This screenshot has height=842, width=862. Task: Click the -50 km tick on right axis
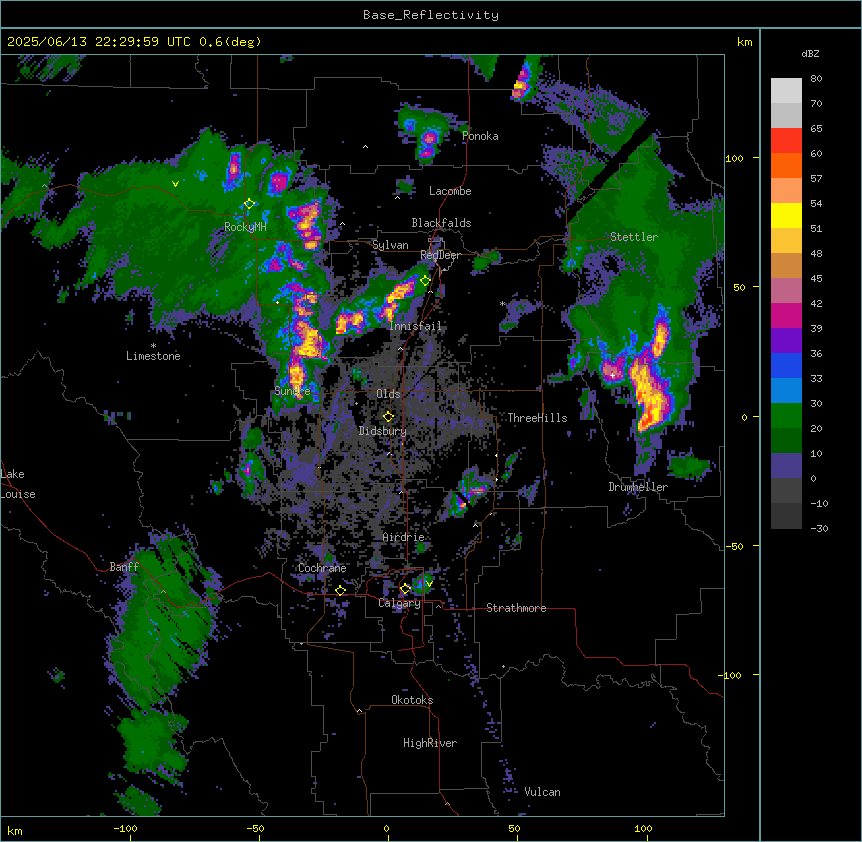click(734, 546)
